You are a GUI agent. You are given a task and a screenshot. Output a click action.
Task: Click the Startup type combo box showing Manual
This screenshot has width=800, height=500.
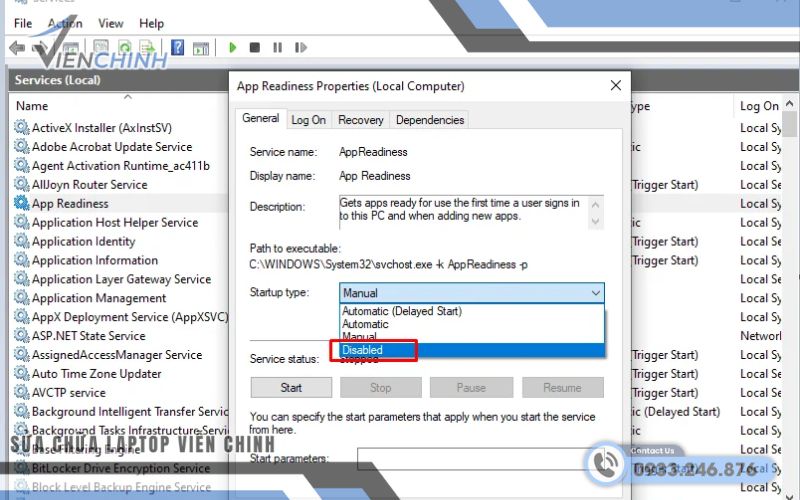[471, 293]
